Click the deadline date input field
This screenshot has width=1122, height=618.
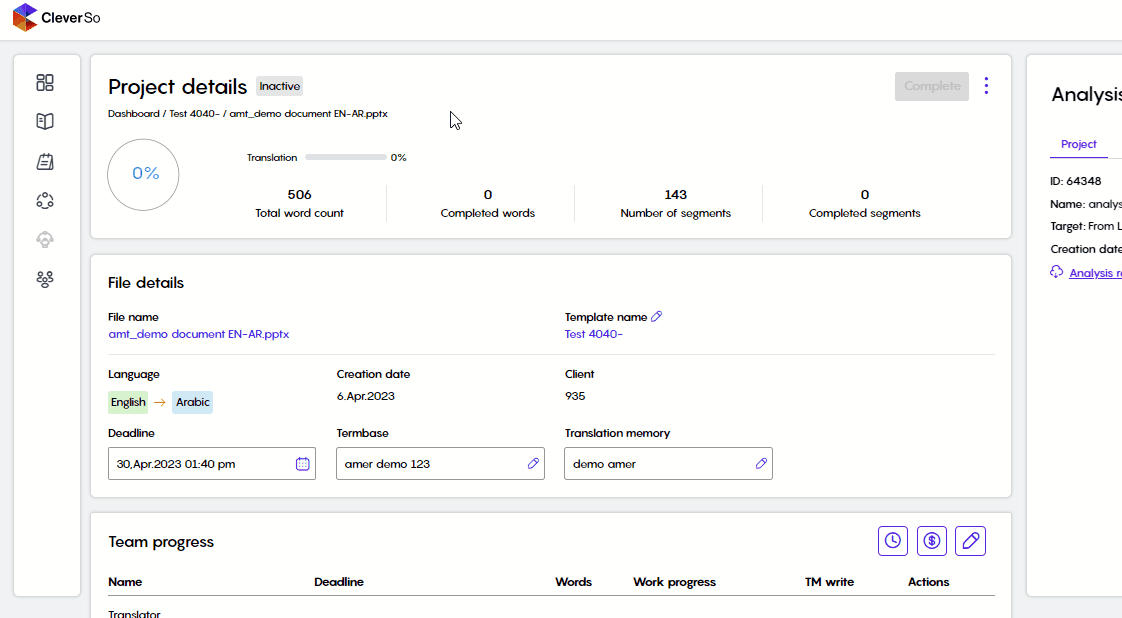[212, 464]
